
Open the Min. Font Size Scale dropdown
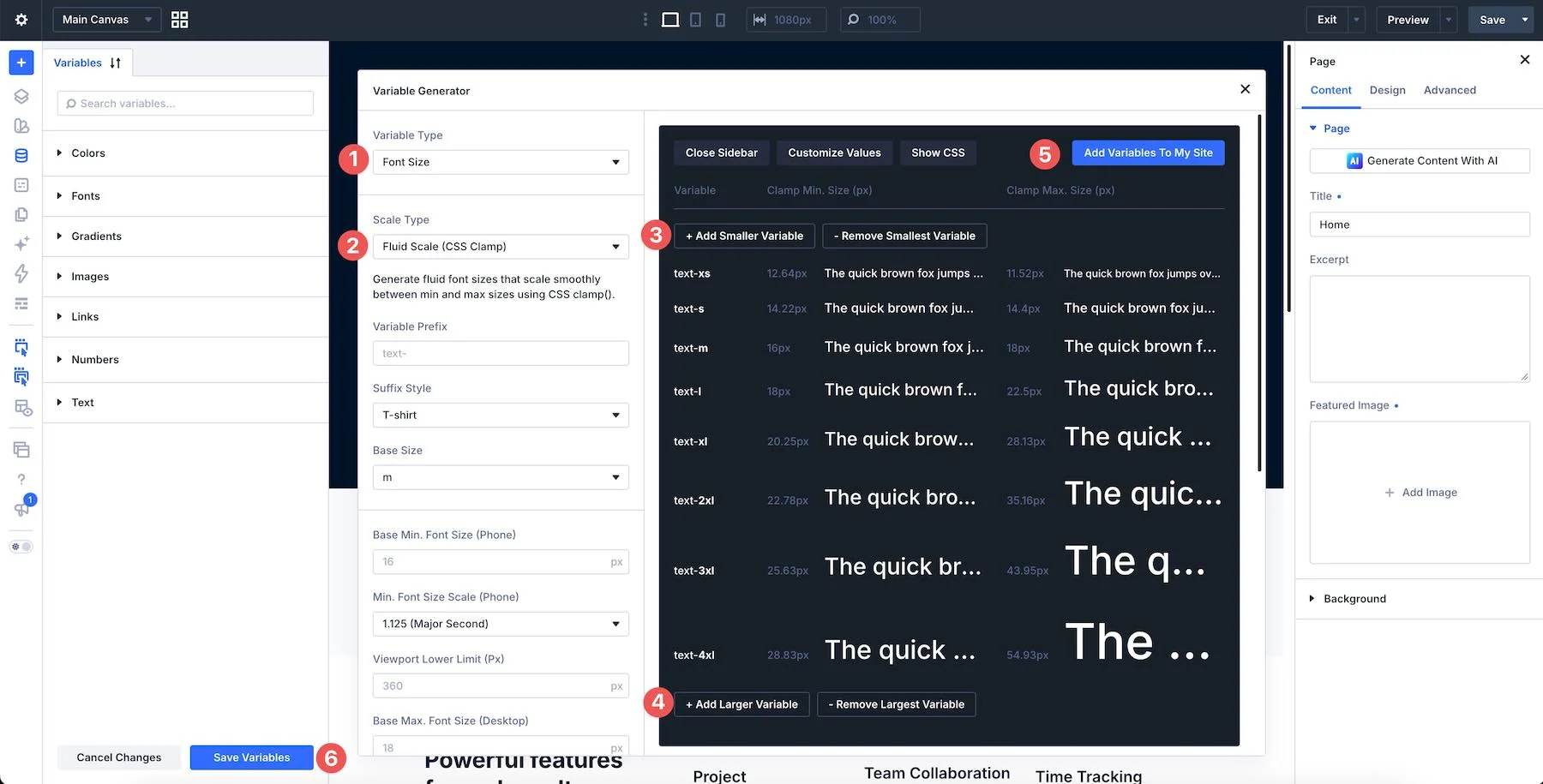point(501,624)
